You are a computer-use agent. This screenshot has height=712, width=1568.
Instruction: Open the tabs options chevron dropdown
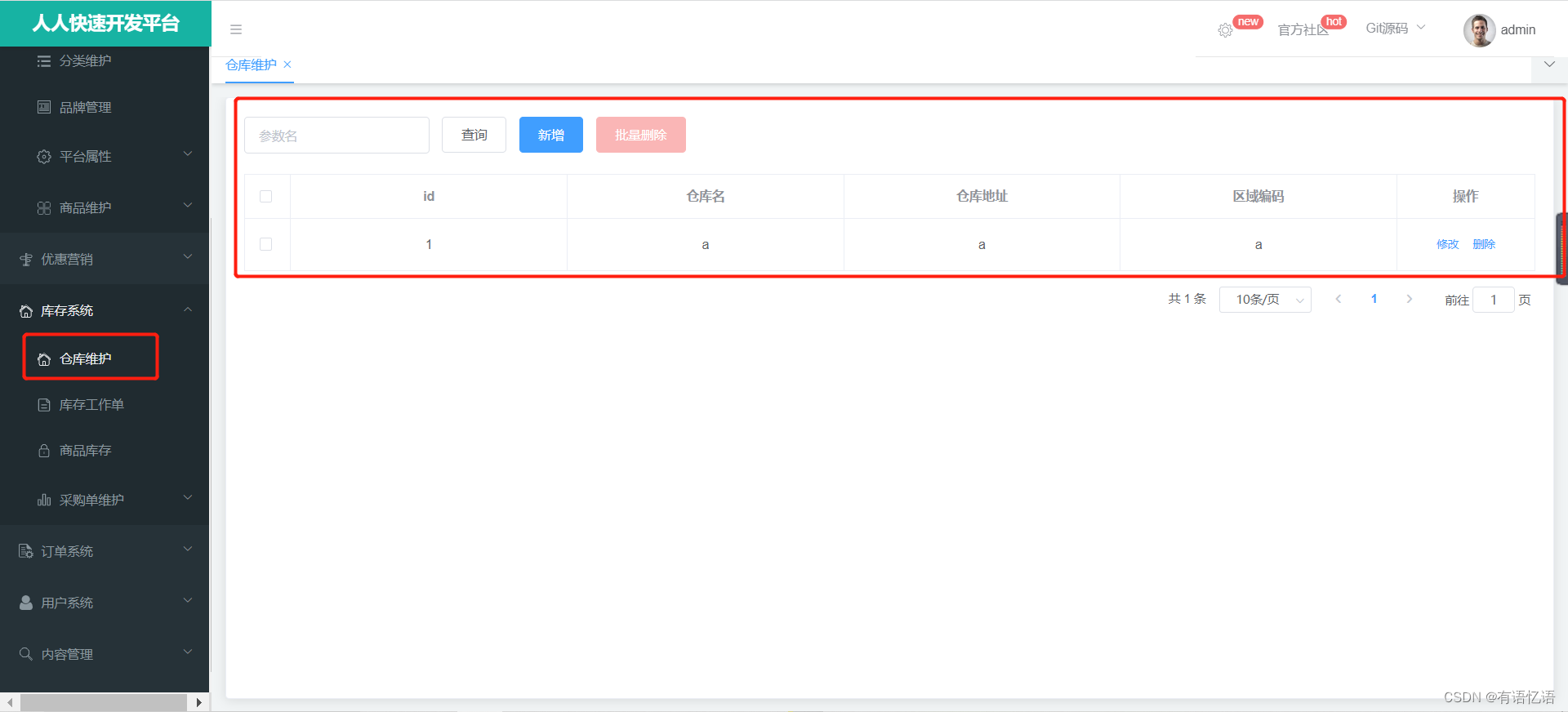[1549, 65]
